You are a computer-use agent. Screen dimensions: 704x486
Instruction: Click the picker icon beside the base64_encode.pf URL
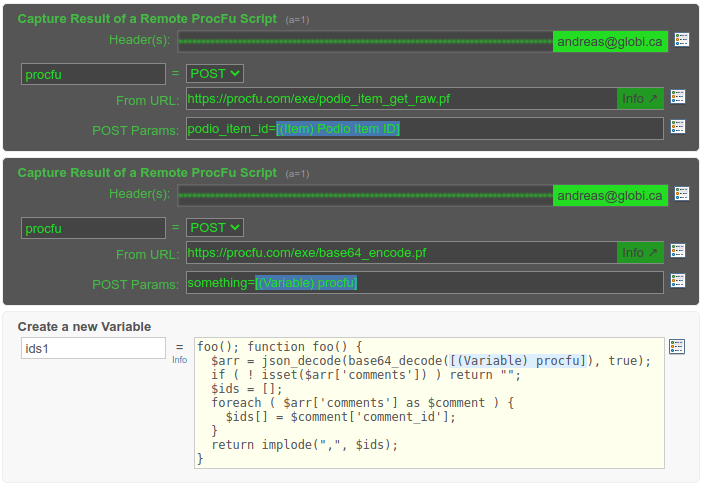[x=678, y=251]
